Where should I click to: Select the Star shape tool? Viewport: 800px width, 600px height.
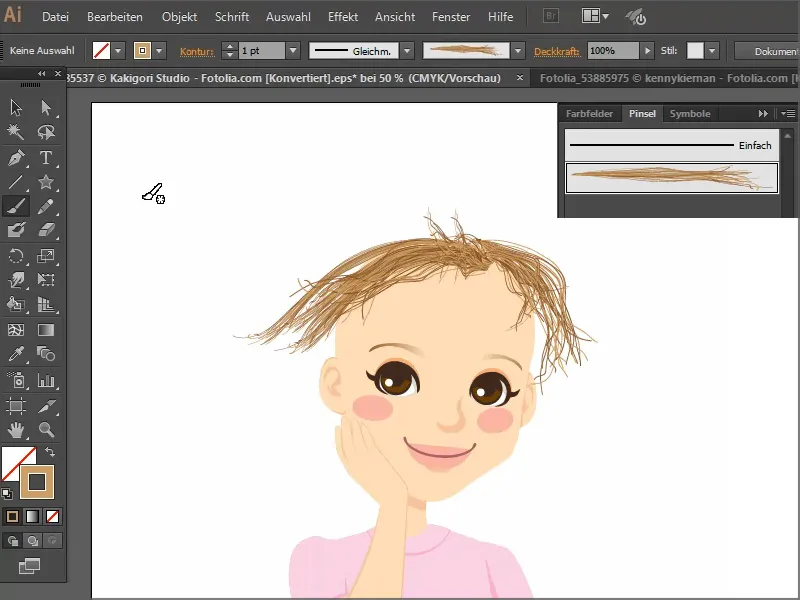[x=46, y=182]
